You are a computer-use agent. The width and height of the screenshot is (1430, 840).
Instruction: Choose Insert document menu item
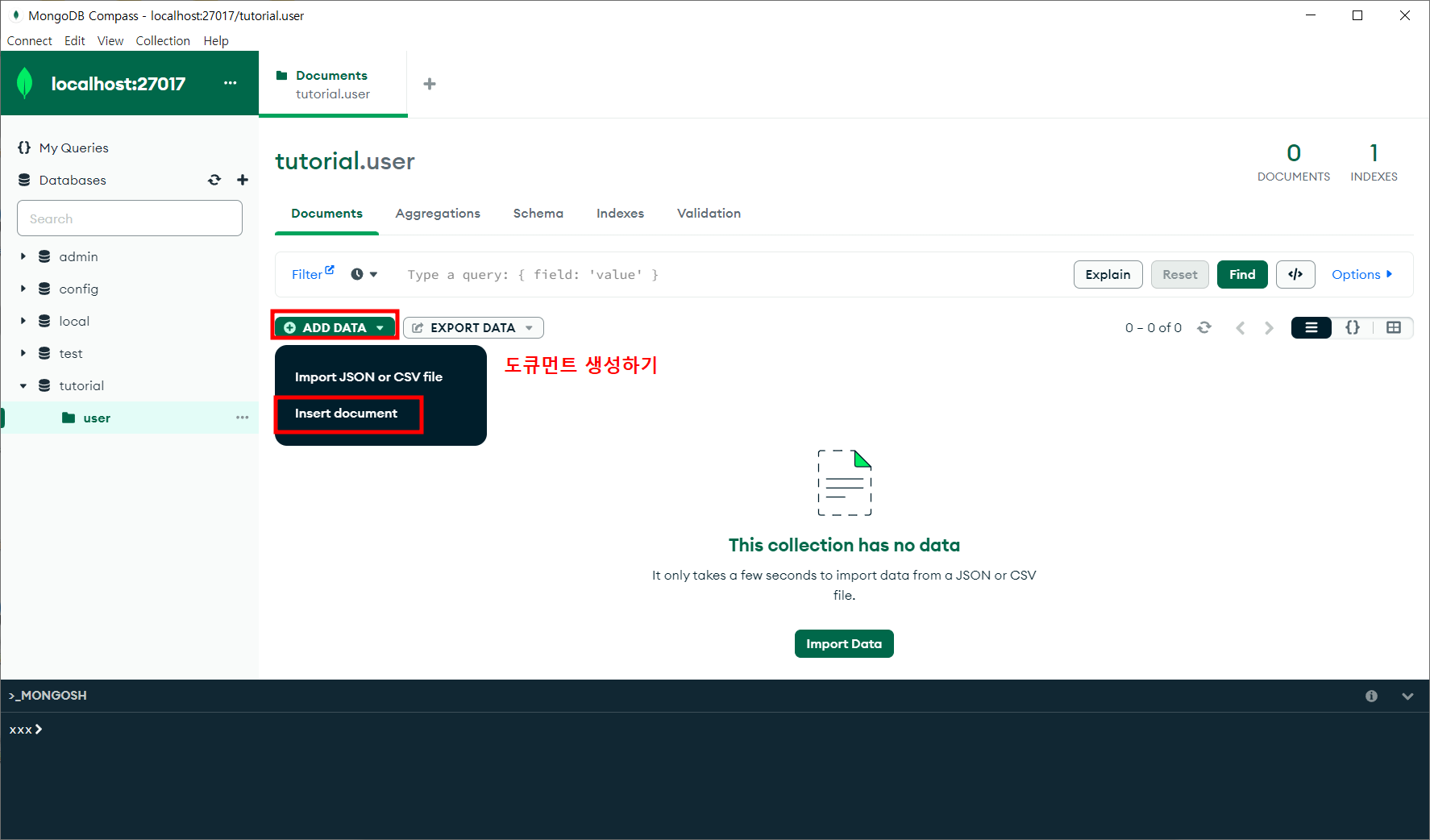point(346,414)
